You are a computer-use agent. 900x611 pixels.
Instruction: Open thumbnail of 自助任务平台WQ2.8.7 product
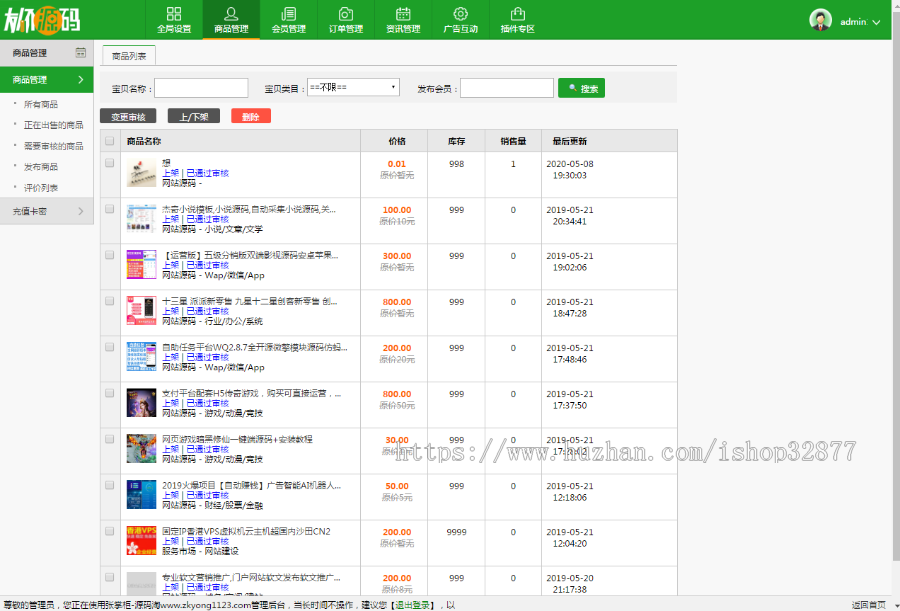click(x=141, y=356)
